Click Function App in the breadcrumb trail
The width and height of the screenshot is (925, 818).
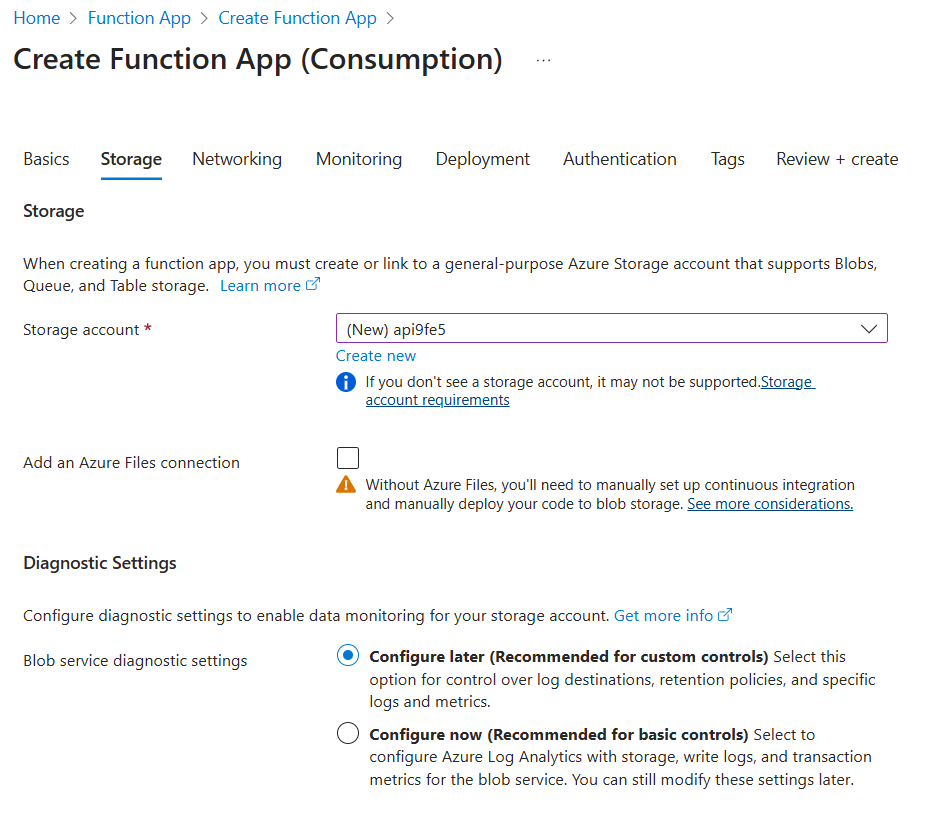tap(139, 17)
